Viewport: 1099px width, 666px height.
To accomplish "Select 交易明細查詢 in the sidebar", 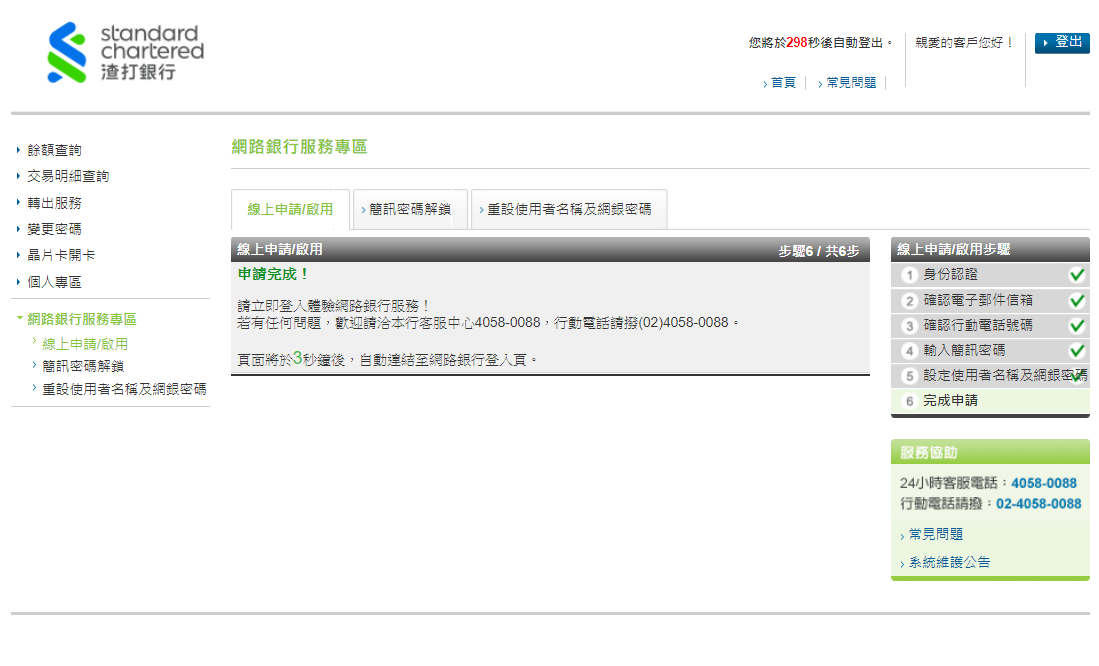I will (x=68, y=176).
